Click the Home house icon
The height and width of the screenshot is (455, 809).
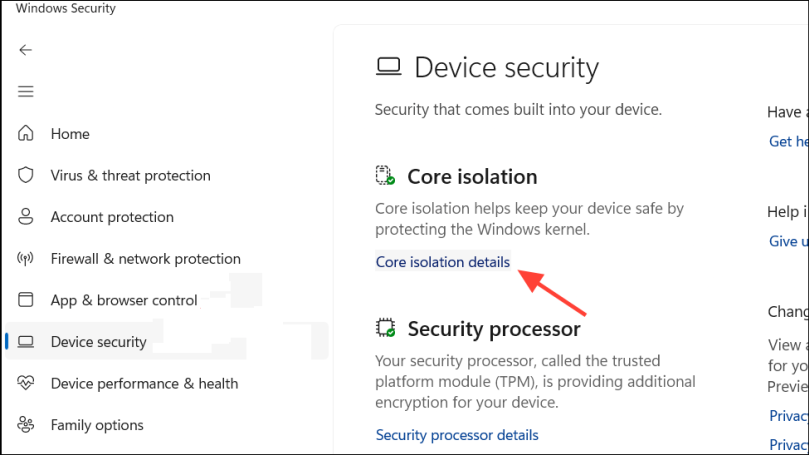(x=26, y=134)
